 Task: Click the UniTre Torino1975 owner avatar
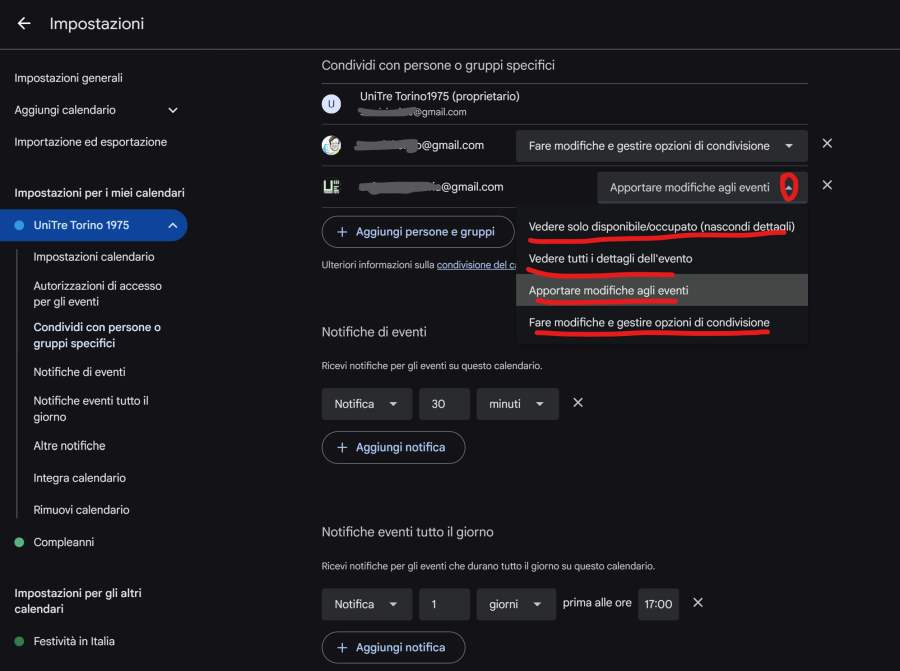point(331,103)
